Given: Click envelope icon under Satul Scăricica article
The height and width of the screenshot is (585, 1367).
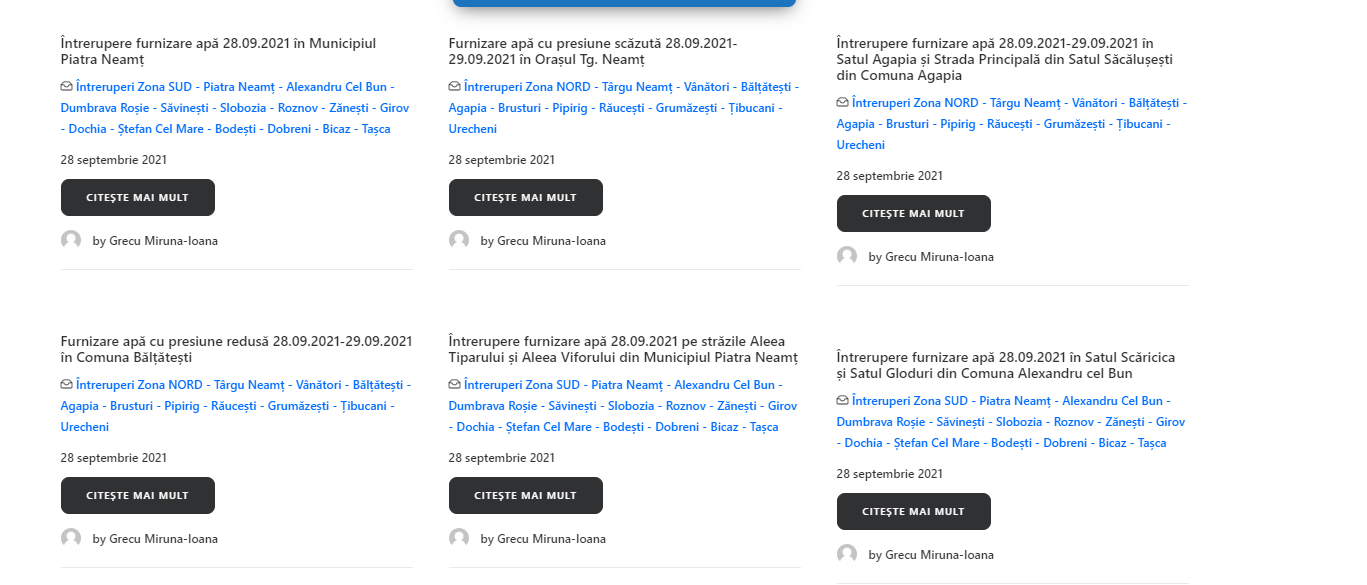Looking at the screenshot, I should pos(843,401).
